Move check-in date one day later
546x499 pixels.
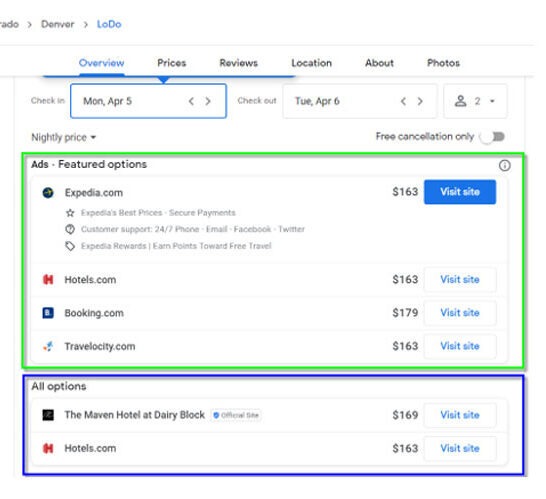(x=208, y=101)
